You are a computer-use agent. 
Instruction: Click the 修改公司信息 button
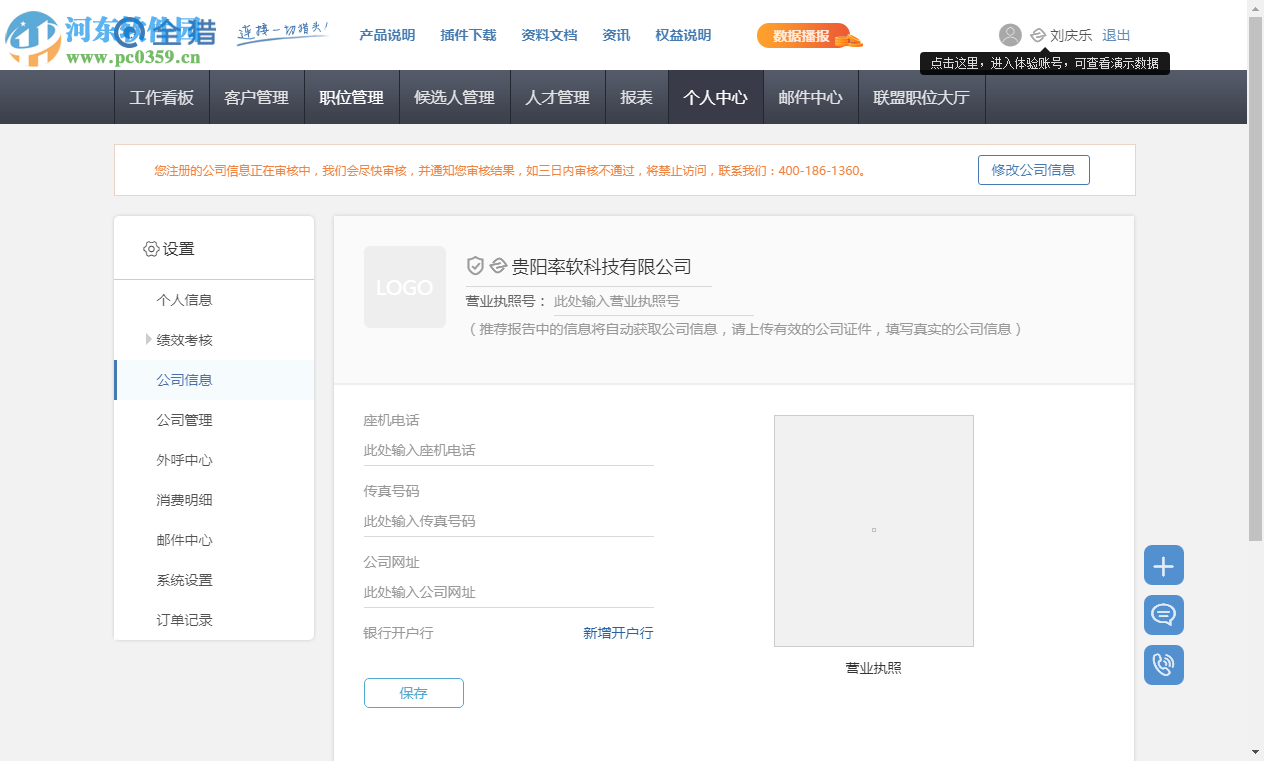pyautogui.click(x=1034, y=170)
